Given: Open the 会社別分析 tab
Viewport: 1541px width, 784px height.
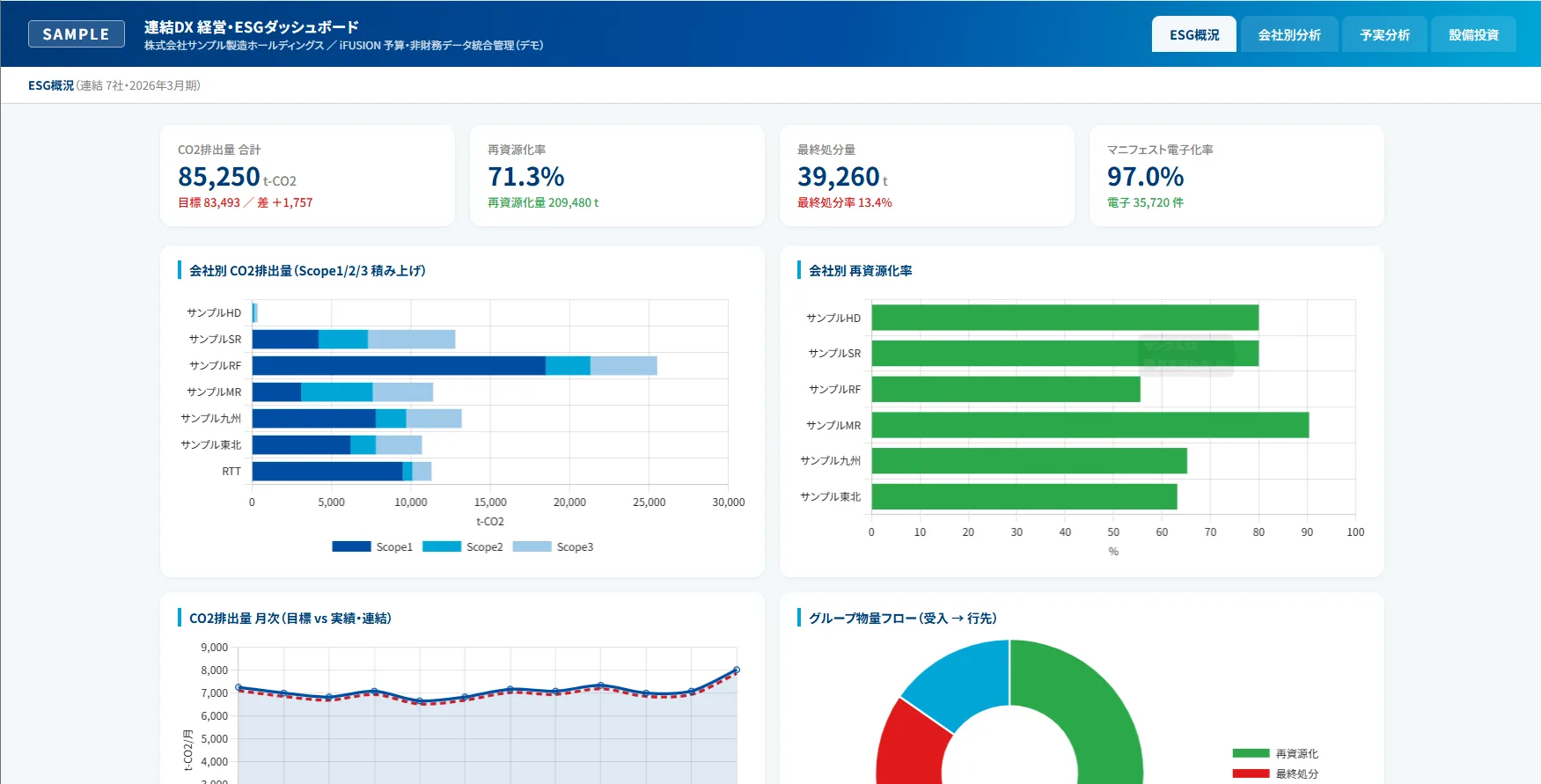Looking at the screenshot, I should point(1289,34).
